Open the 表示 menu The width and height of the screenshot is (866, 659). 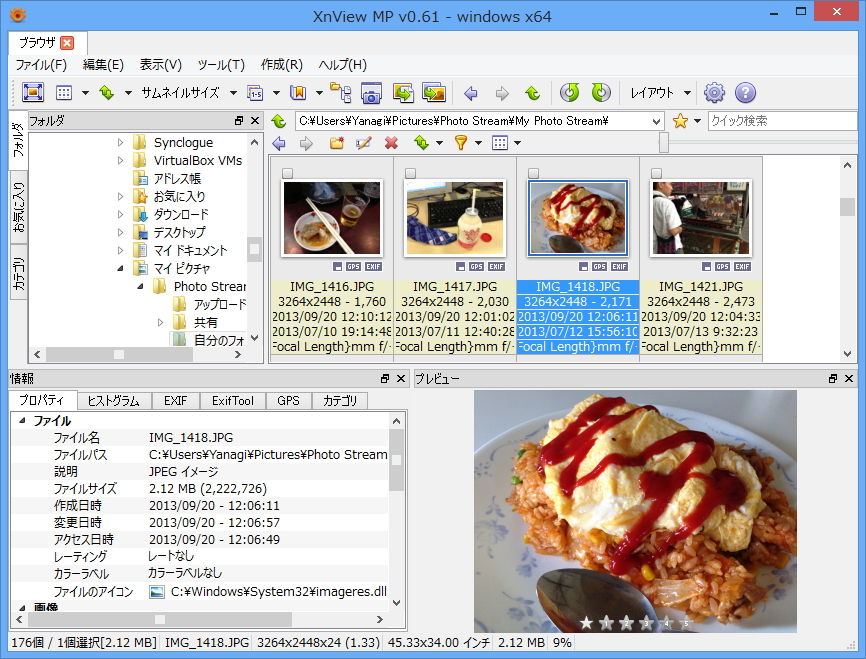(x=160, y=64)
